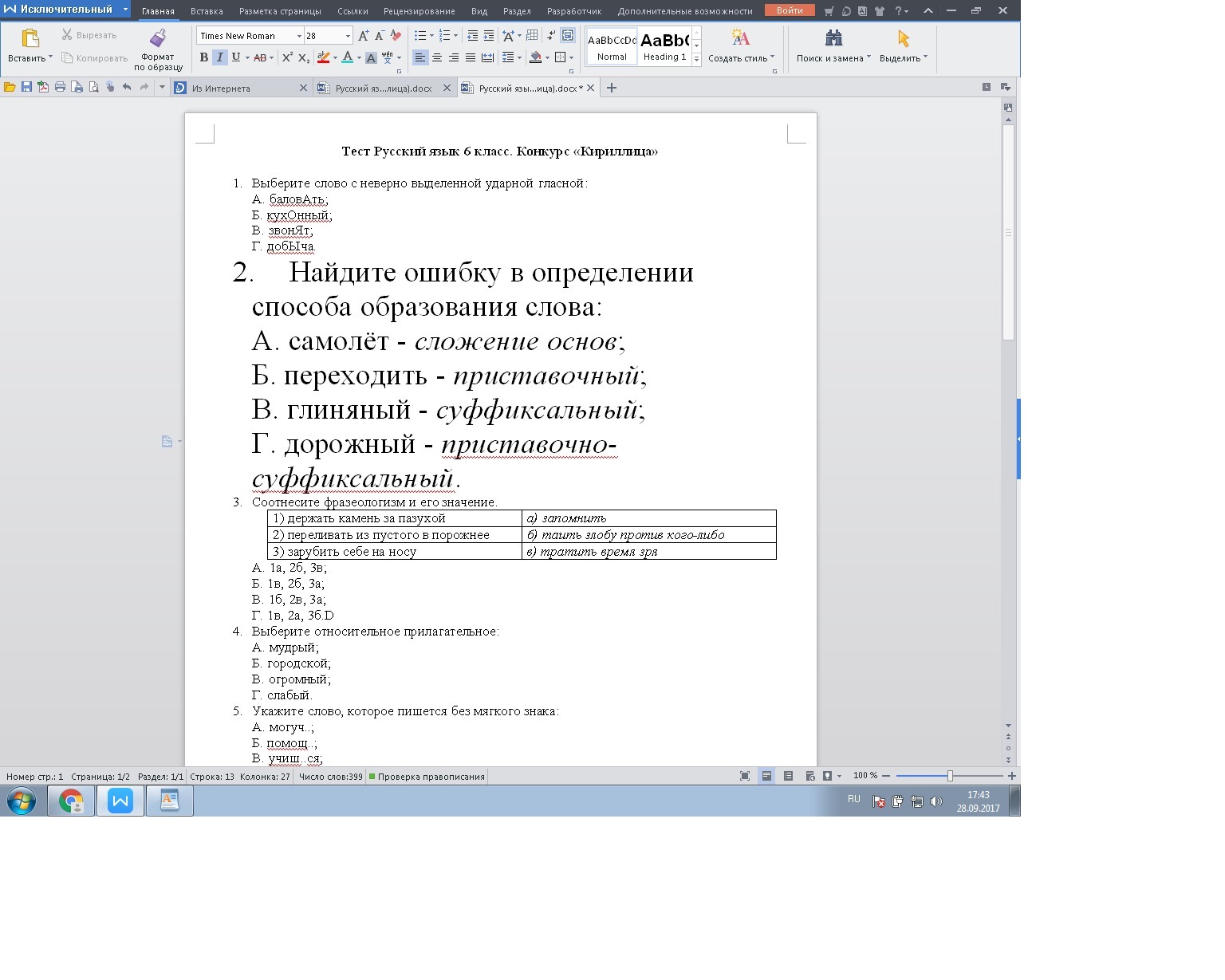Toggle bold formatting
Screen dimensions: 1225x980
204,57
